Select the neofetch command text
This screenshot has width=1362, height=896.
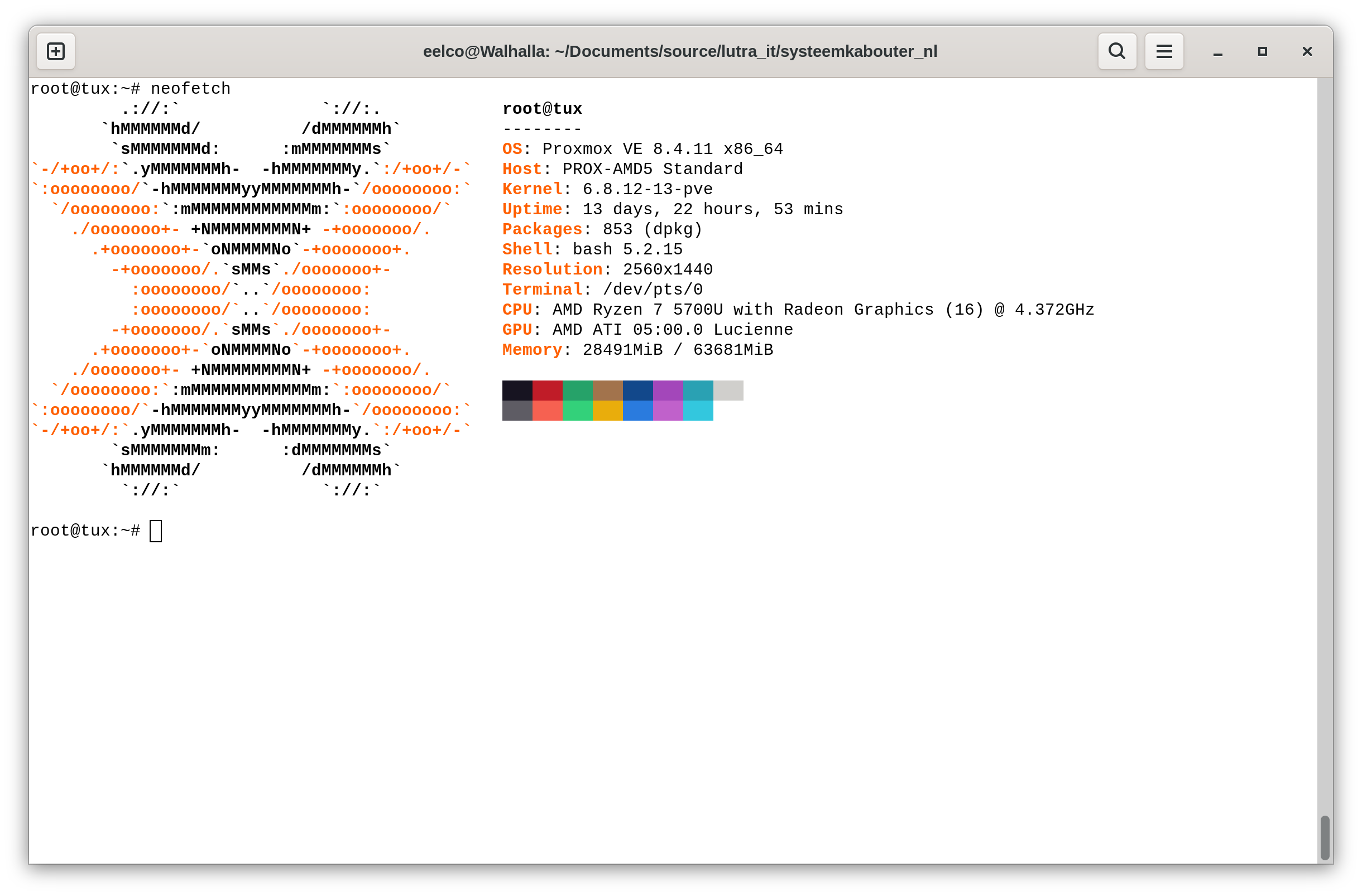point(190,88)
